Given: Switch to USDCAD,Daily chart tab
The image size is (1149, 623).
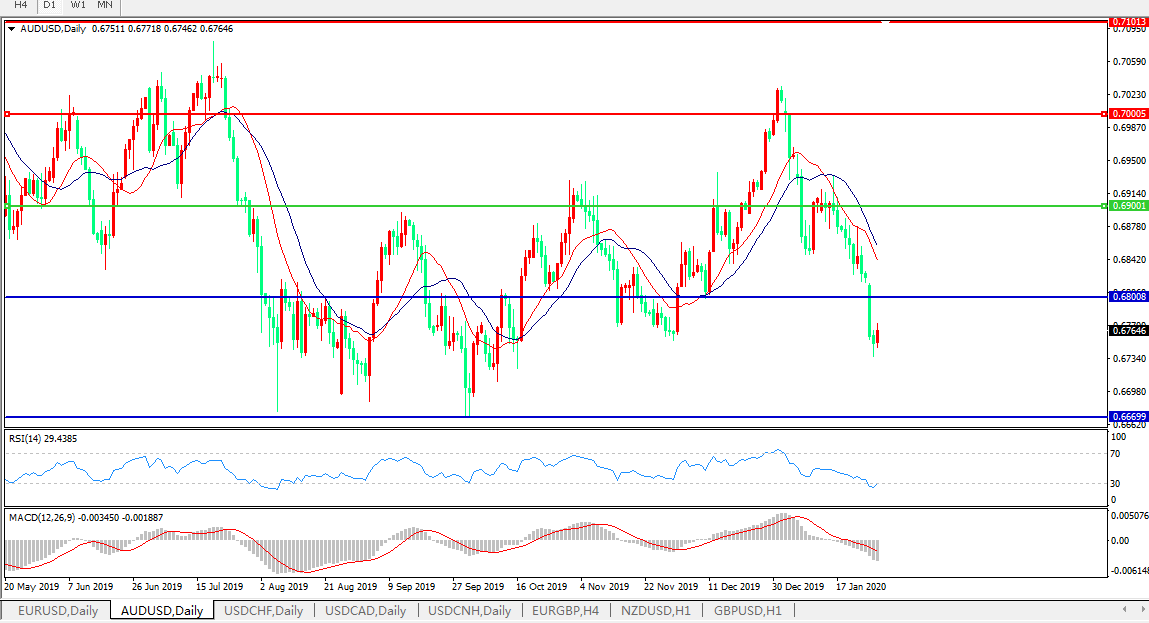Looking at the screenshot, I should [365, 610].
